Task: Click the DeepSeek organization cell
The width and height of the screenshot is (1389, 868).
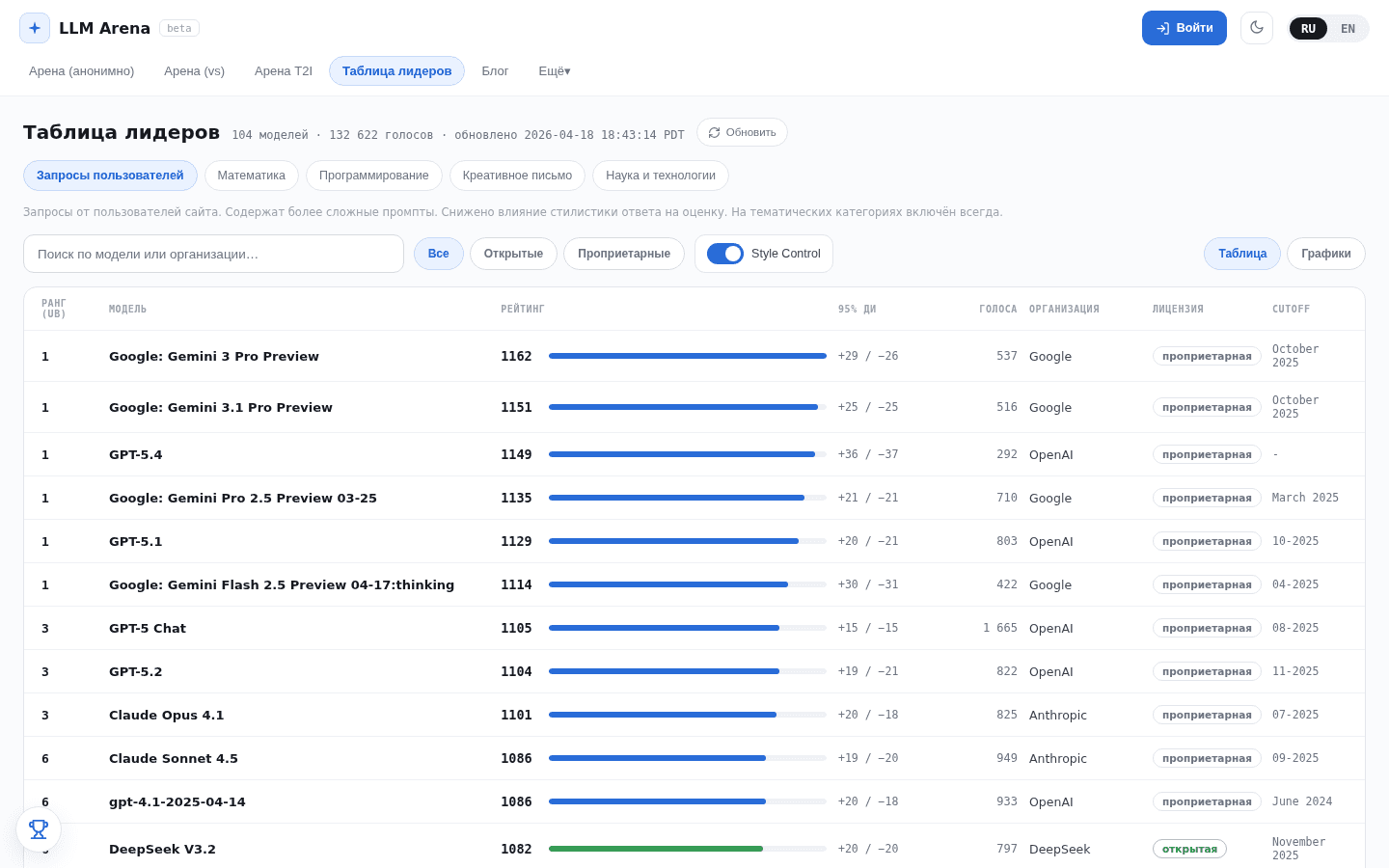Action: click(1059, 849)
